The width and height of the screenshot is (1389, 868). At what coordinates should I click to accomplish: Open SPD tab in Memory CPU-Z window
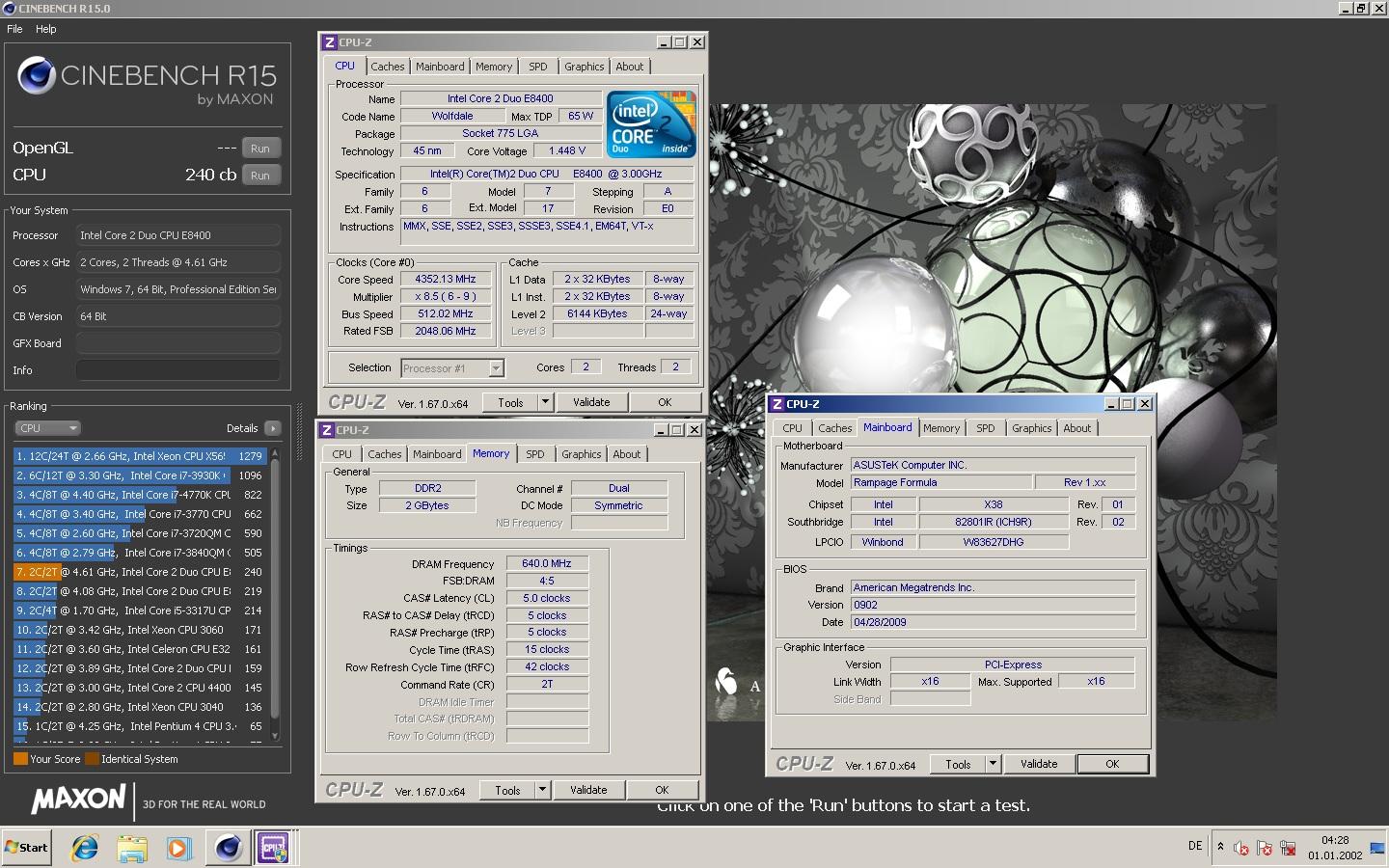[x=535, y=454]
